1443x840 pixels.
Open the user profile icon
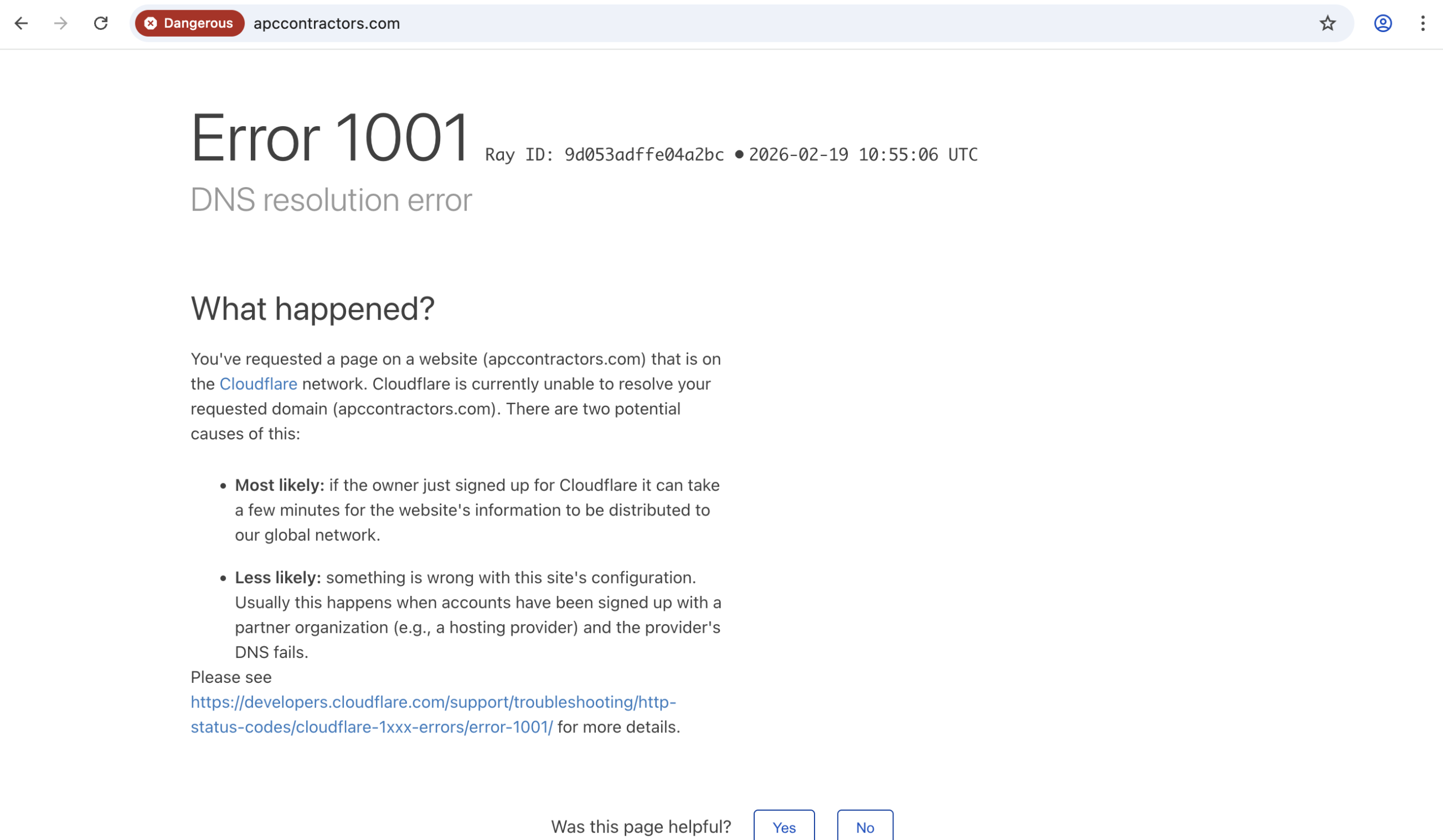[1382, 24]
